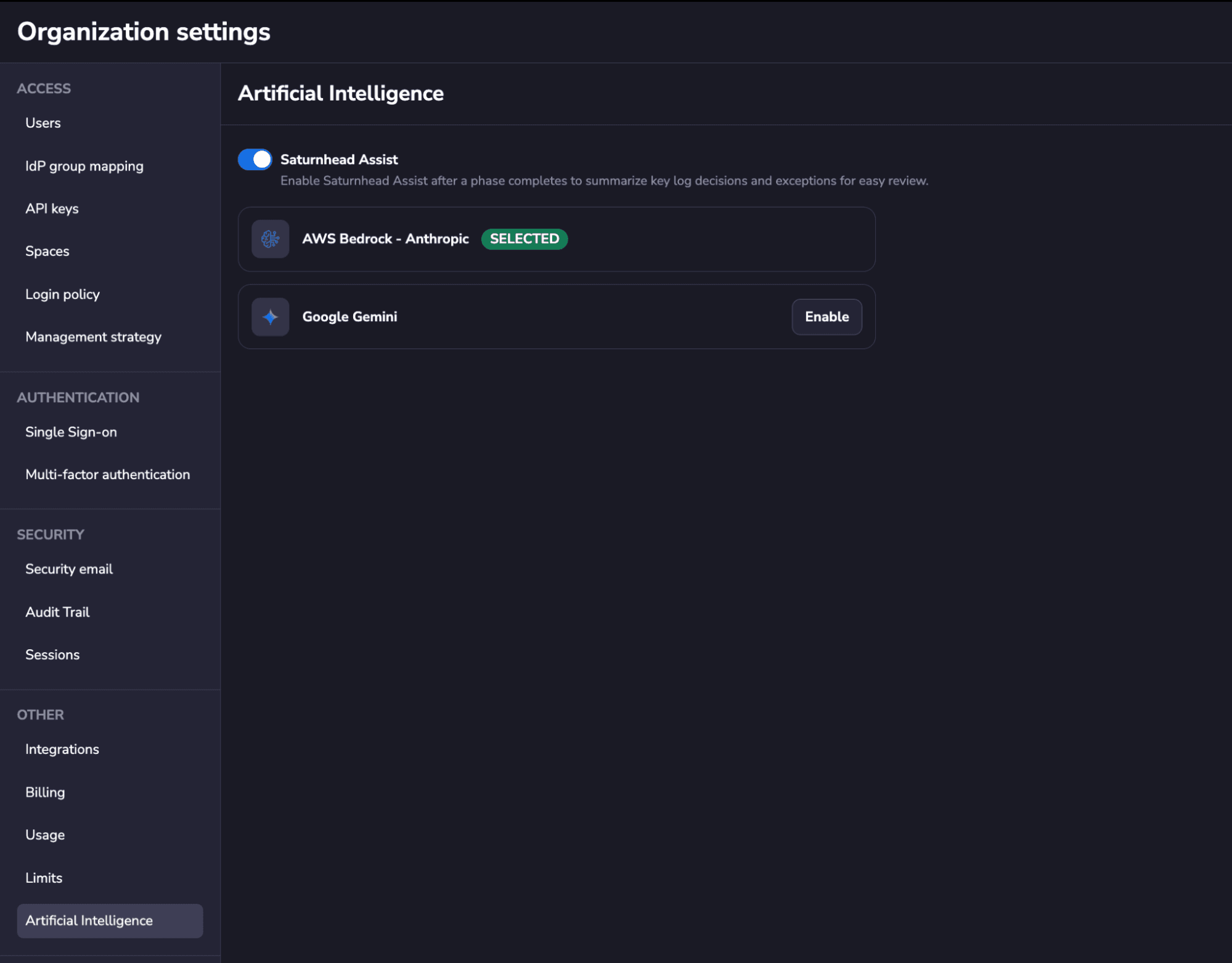Click the AUTHENTICATION section header
This screenshot has height=963, width=1232.
(x=78, y=398)
